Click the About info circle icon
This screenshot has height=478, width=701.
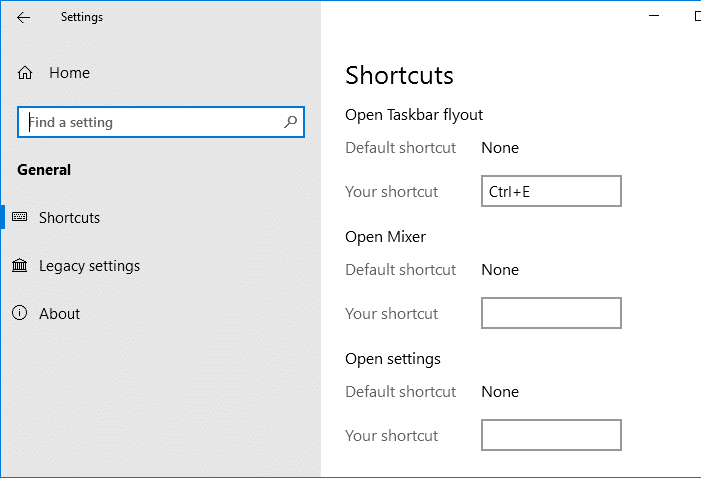coord(20,313)
